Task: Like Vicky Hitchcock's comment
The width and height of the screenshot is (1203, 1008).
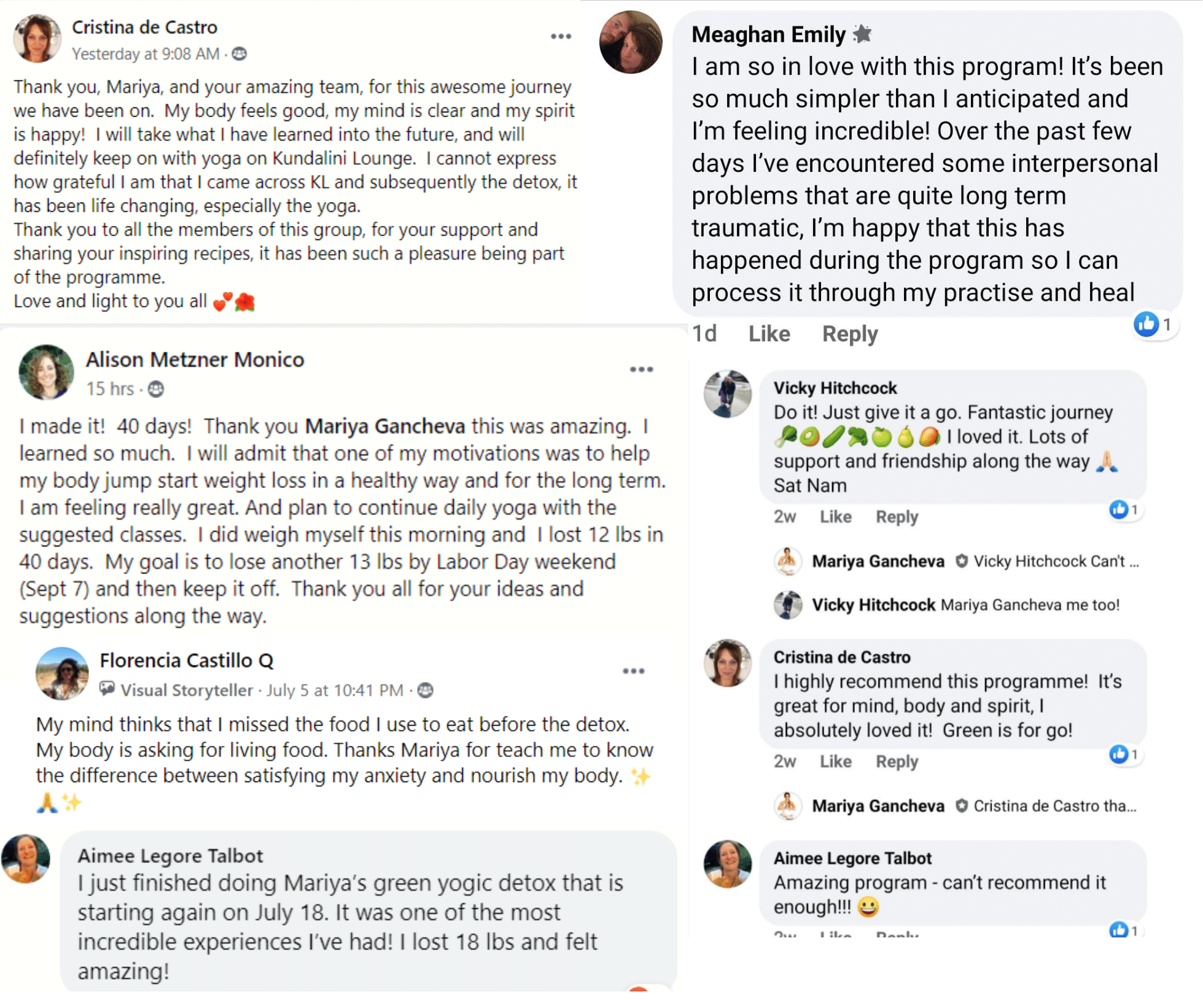Action: (x=835, y=517)
